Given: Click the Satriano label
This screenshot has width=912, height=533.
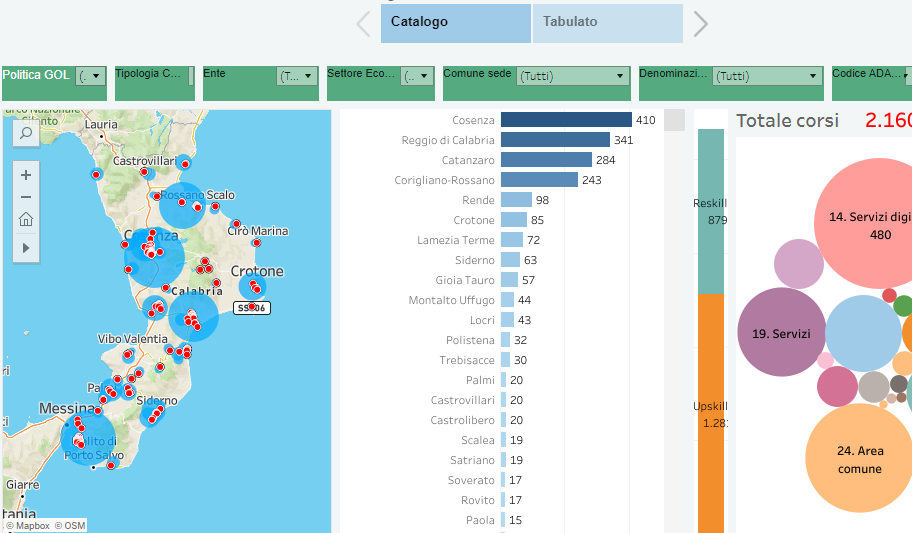Looking at the screenshot, I should pos(472,460).
